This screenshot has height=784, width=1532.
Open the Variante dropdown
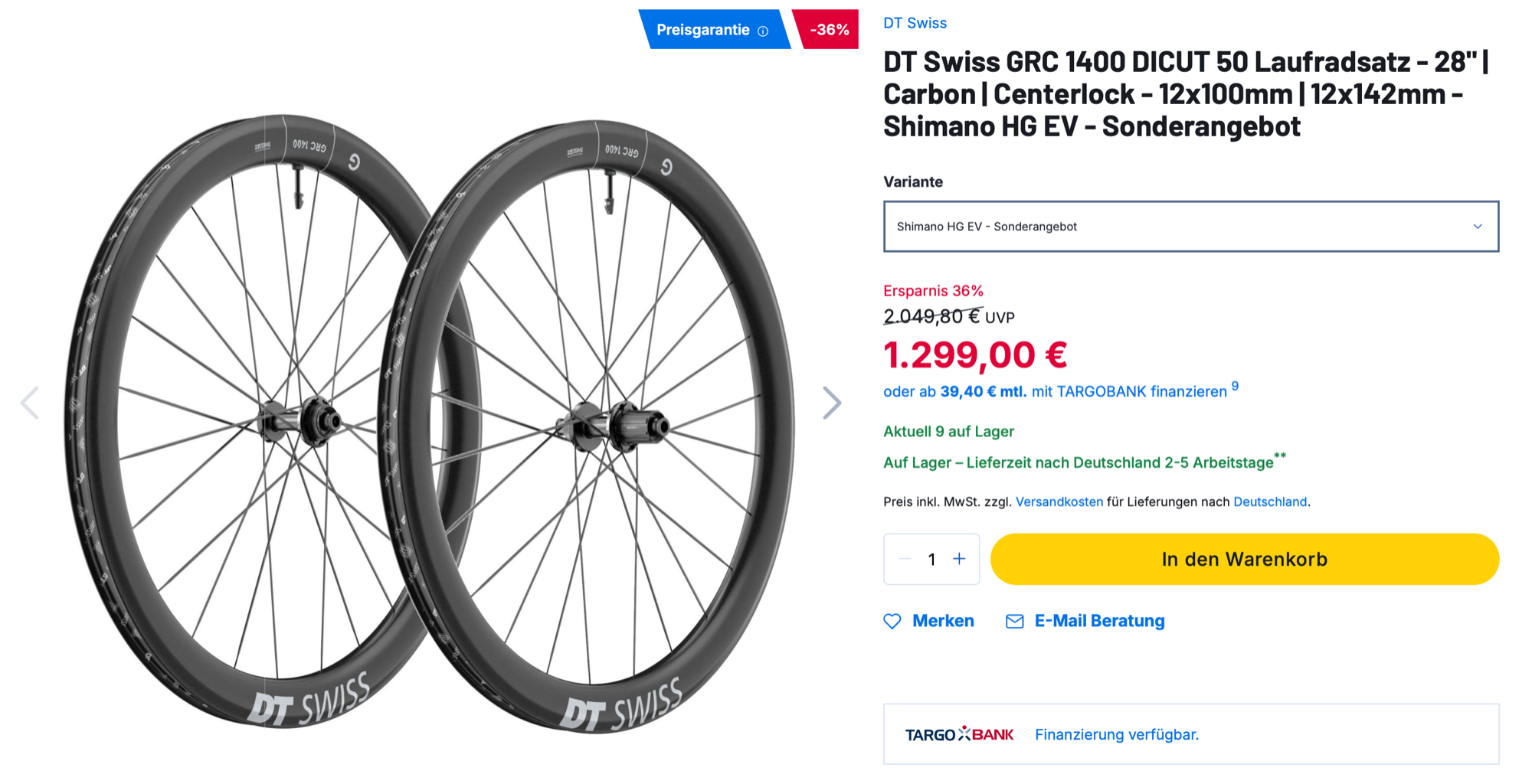[x=1180, y=227]
